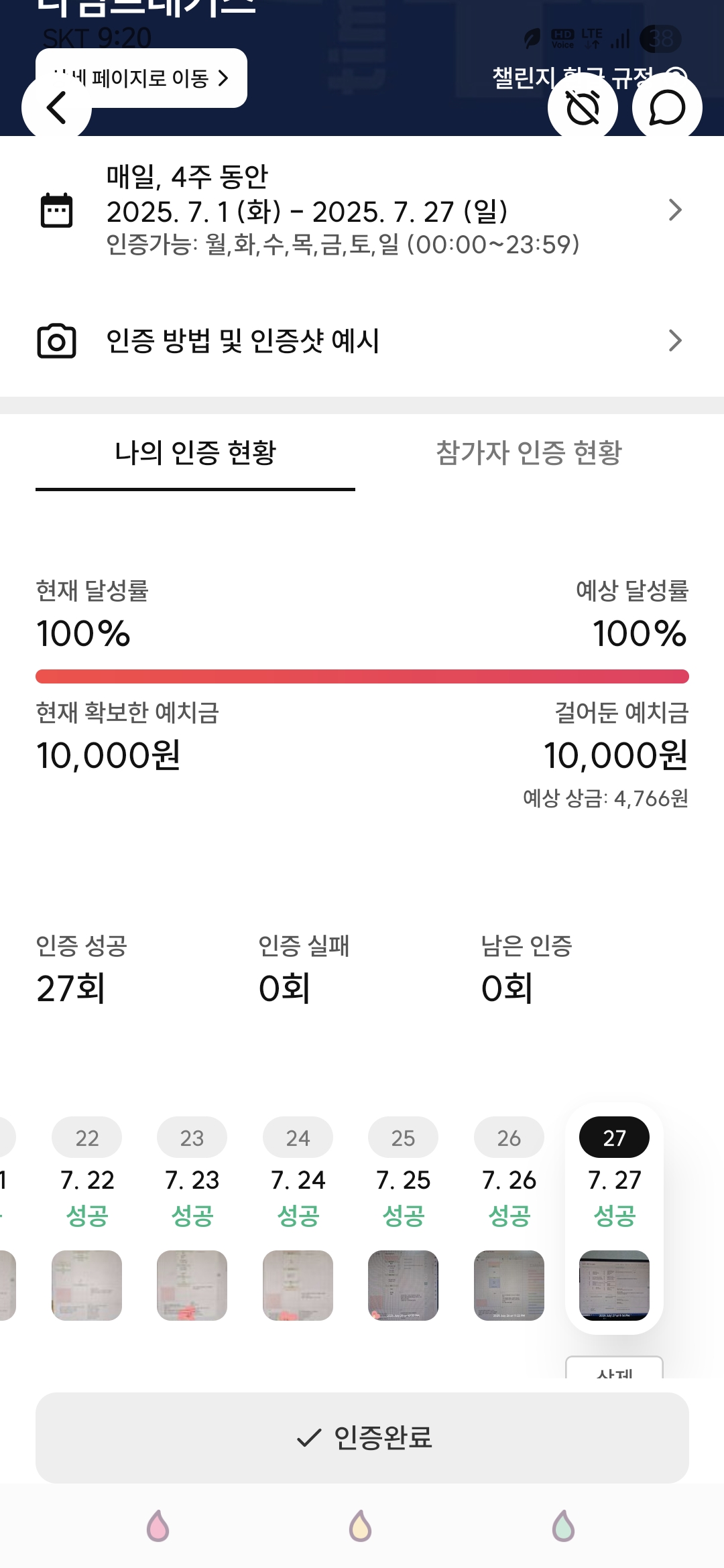The height and width of the screenshot is (1568, 724).
Task: Click the red achievement progress bar
Action: (362, 676)
